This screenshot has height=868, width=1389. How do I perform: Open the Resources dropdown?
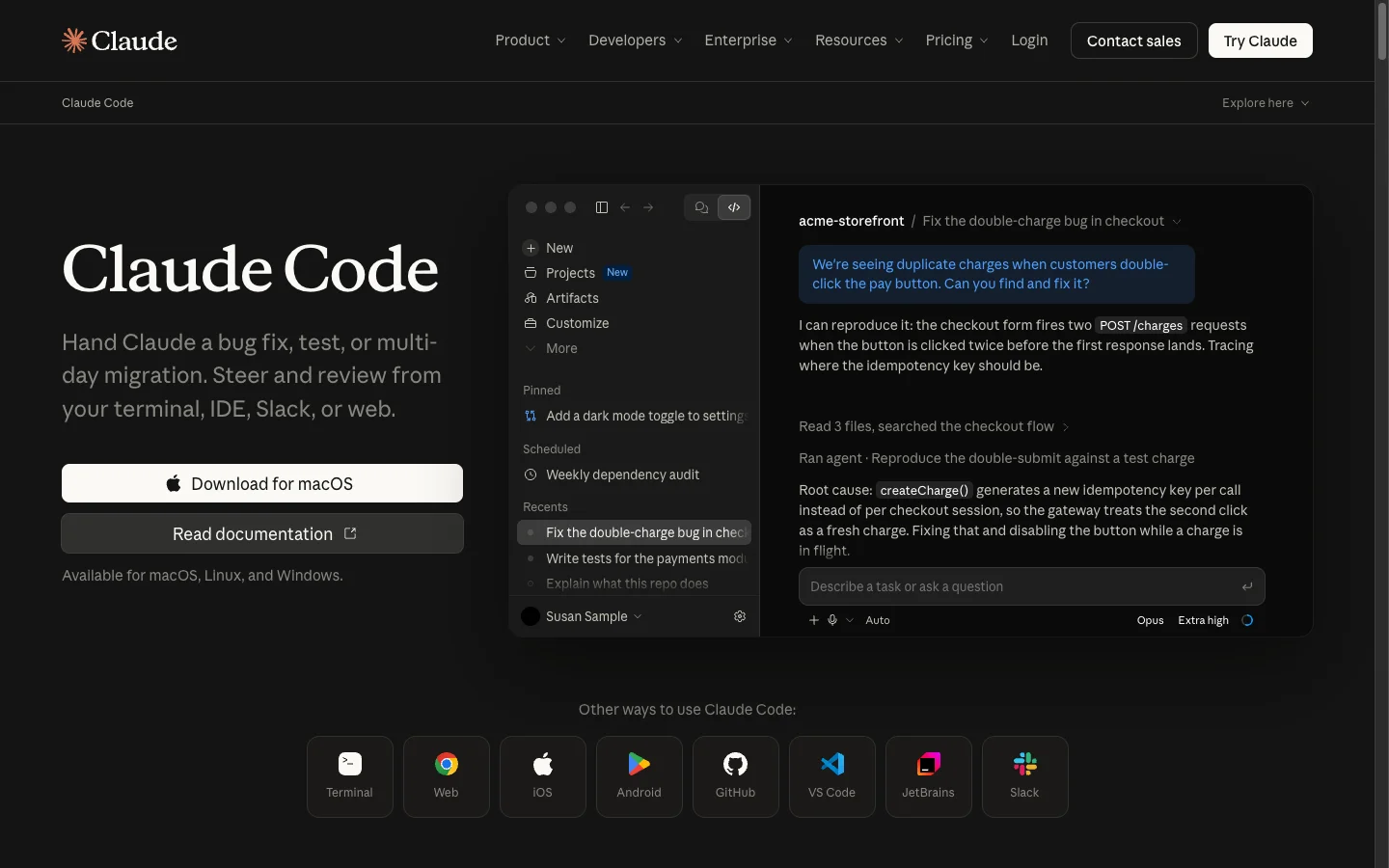[859, 41]
